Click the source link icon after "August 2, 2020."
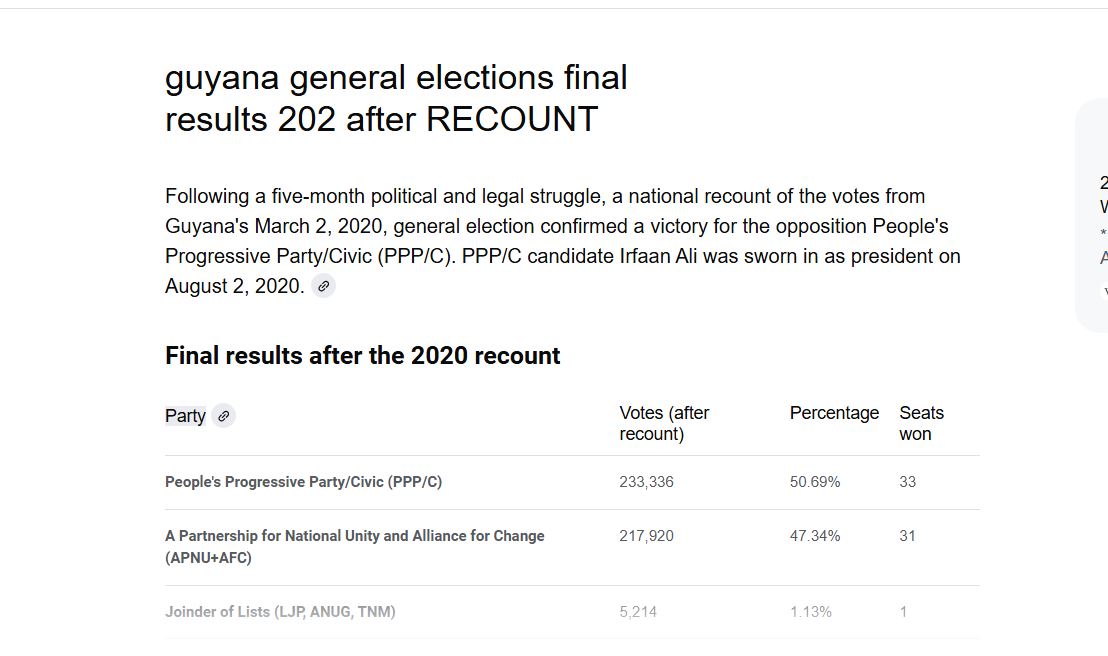The height and width of the screenshot is (656, 1108). (x=323, y=286)
